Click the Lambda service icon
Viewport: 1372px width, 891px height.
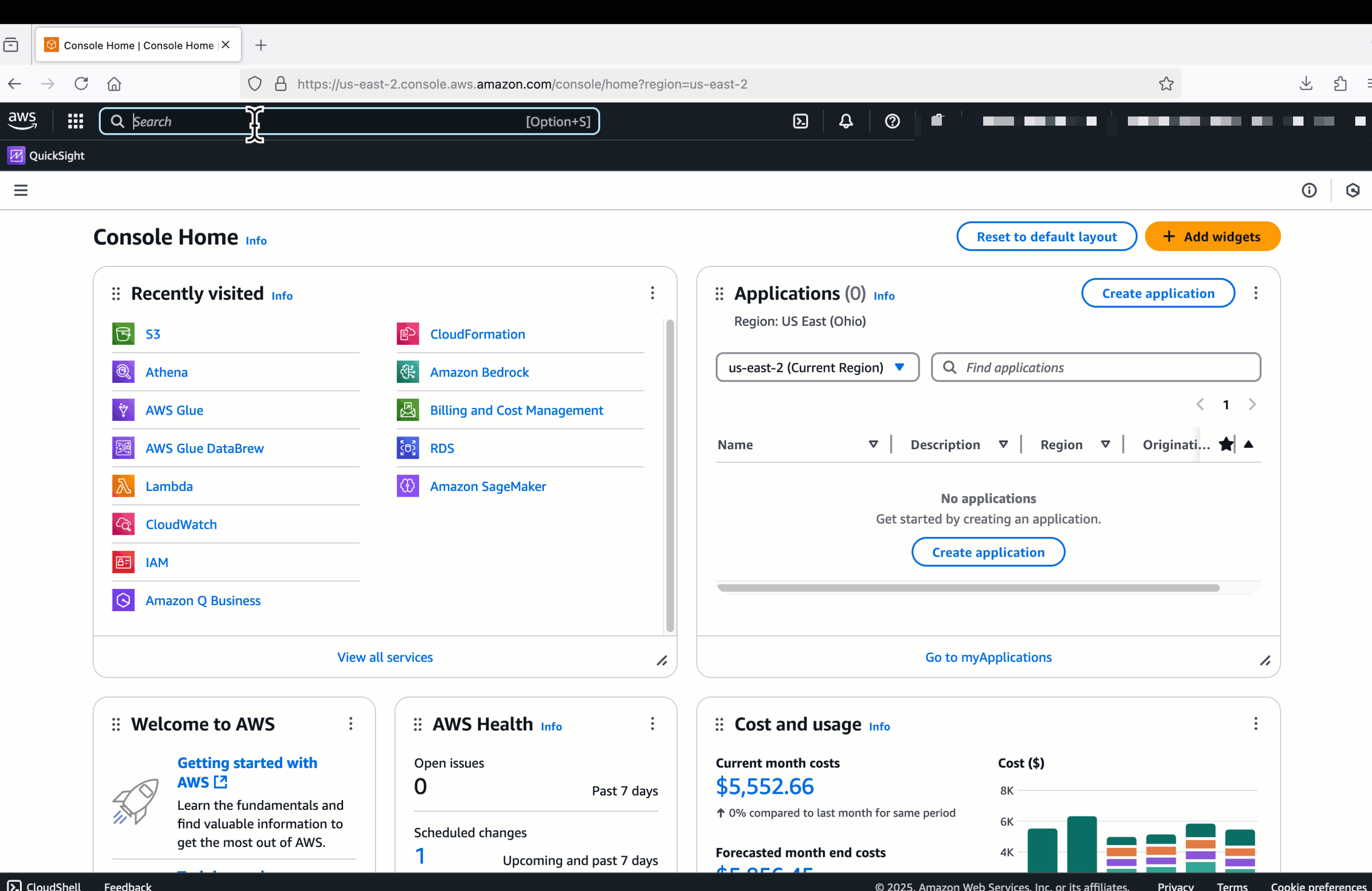tap(123, 486)
